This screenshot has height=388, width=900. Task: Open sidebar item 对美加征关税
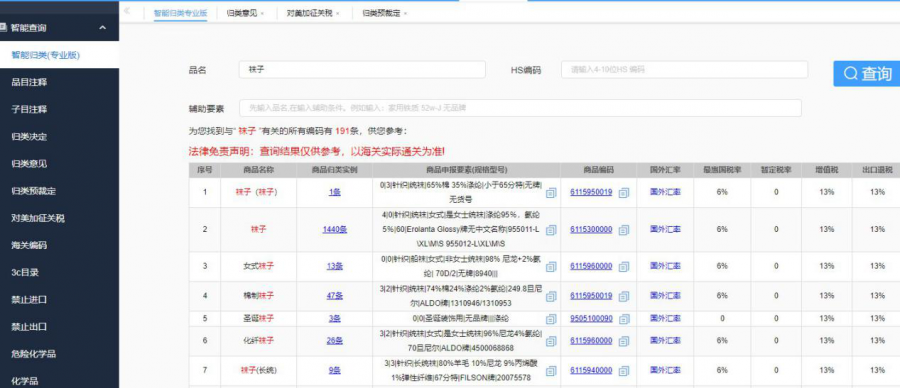click(59, 218)
